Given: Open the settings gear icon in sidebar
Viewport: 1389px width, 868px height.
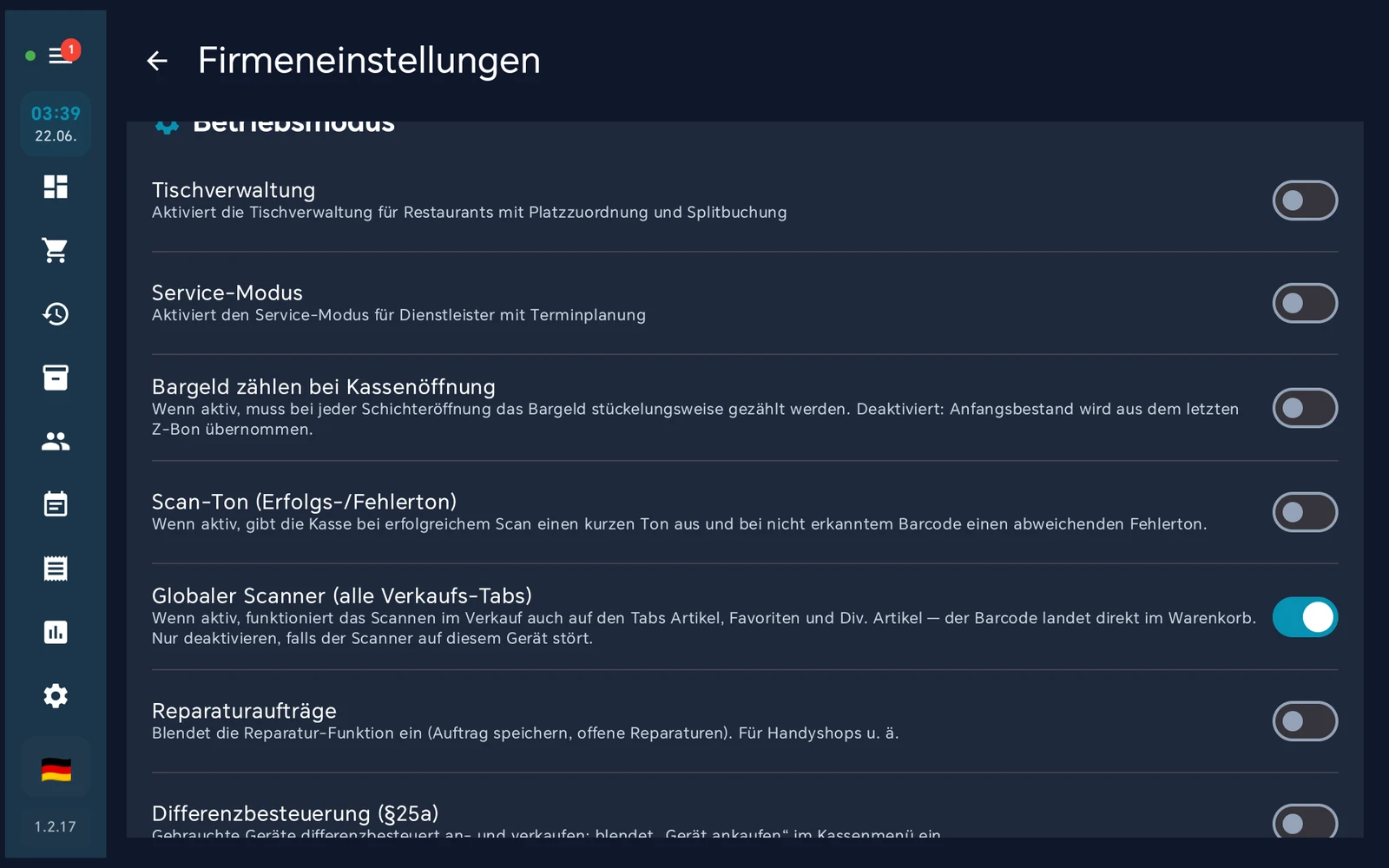Looking at the screenshot, I should pos(56,695).
